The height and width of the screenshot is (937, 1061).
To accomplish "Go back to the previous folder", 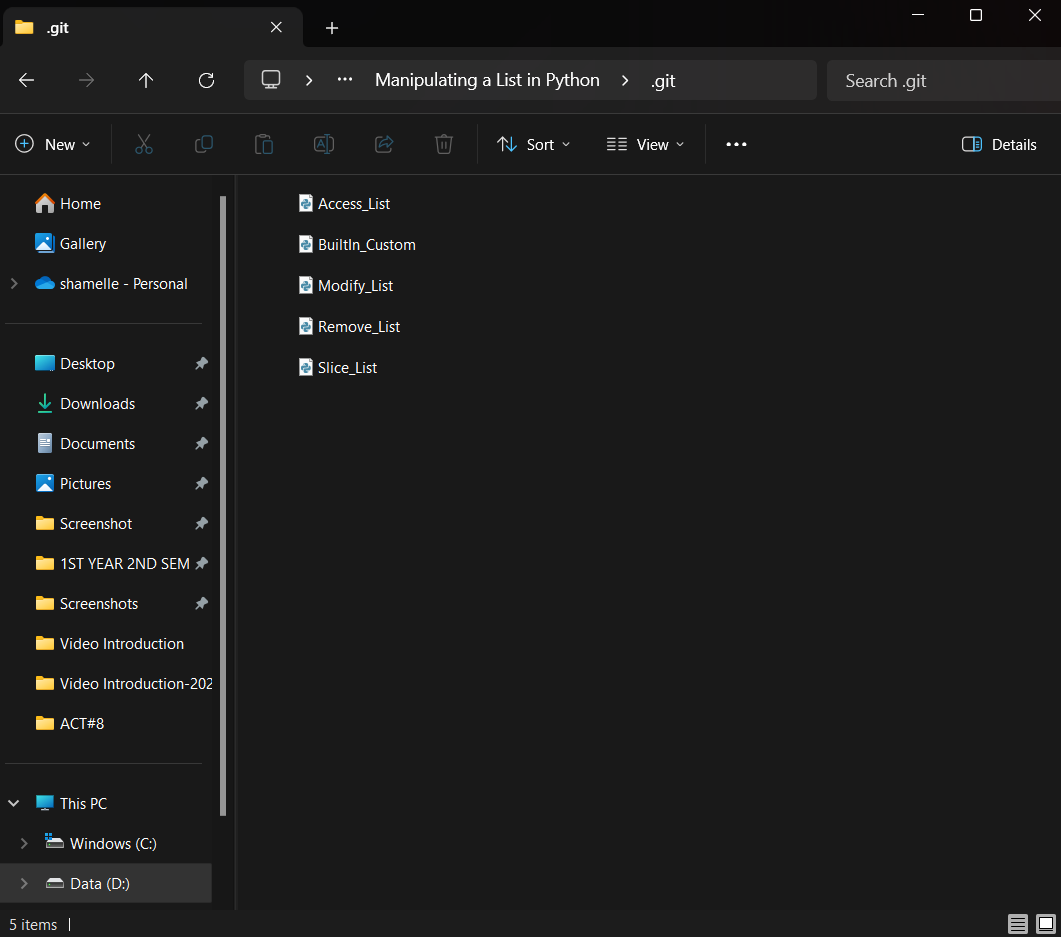I will 26,80.
